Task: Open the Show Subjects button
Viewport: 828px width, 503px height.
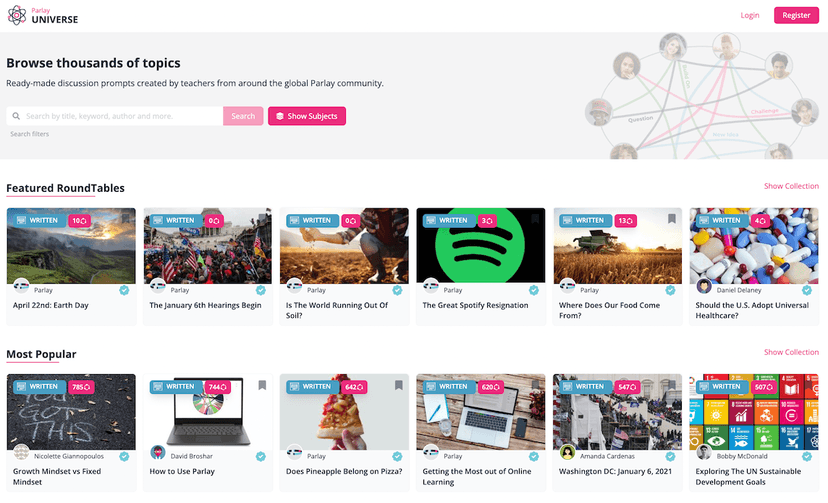Action: tap(307, 116)
